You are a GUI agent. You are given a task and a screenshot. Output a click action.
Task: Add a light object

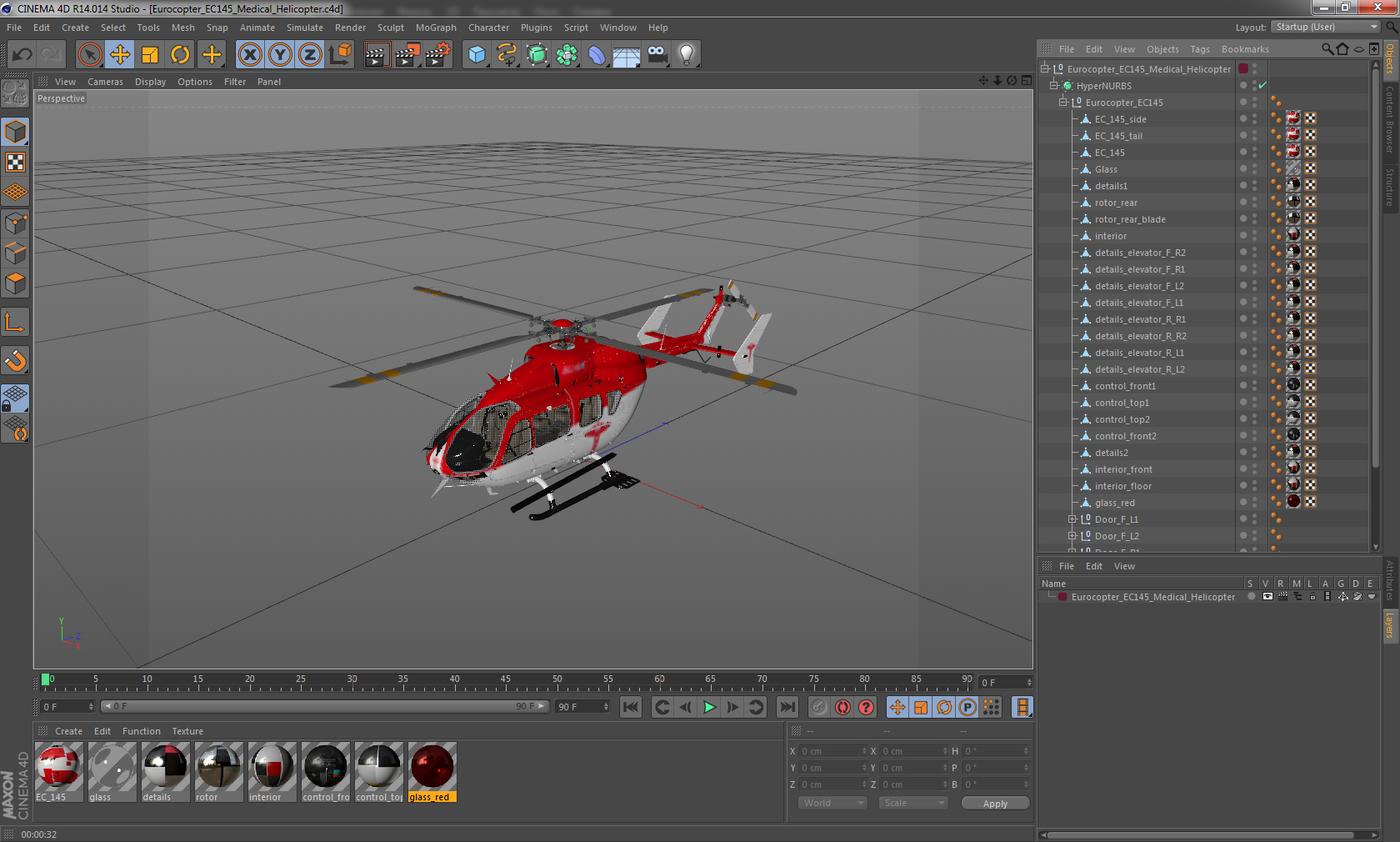click(x=687, y=55)
